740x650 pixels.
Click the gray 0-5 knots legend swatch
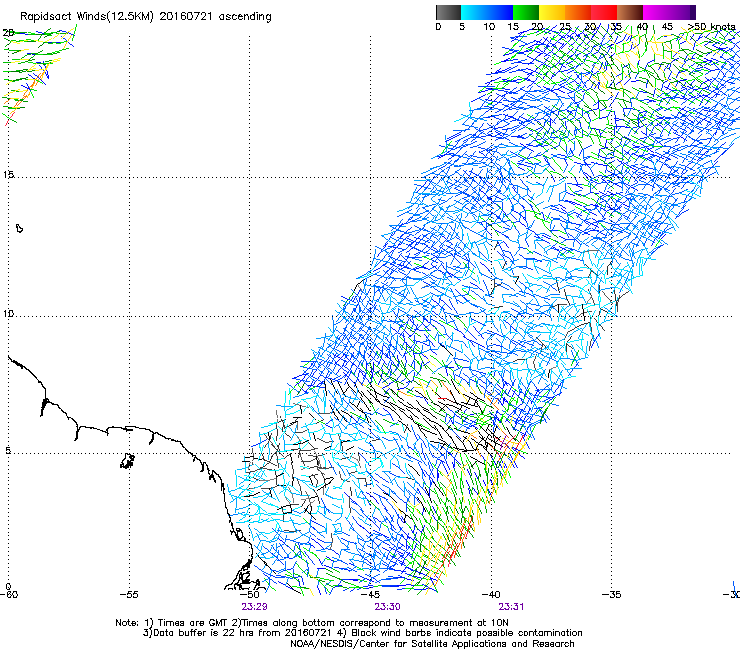[x=448, y=12]
